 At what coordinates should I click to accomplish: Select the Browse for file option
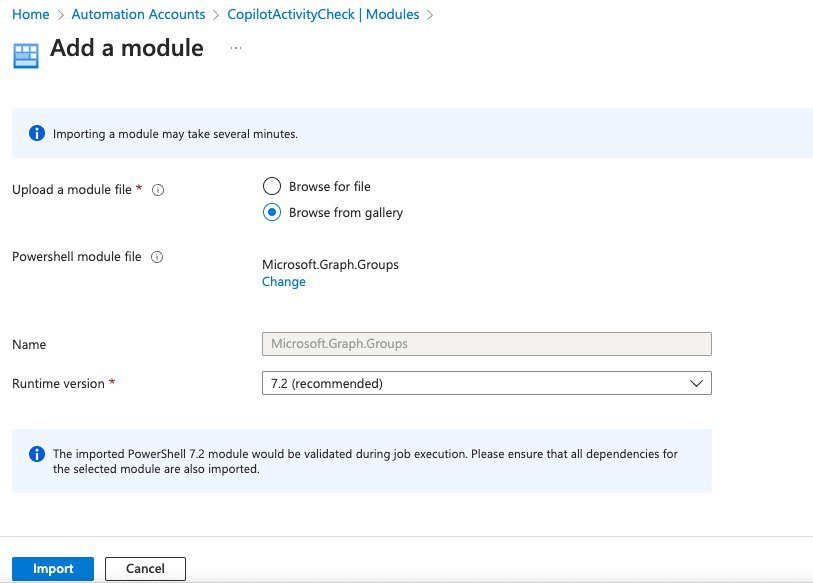tap(271, 186)
